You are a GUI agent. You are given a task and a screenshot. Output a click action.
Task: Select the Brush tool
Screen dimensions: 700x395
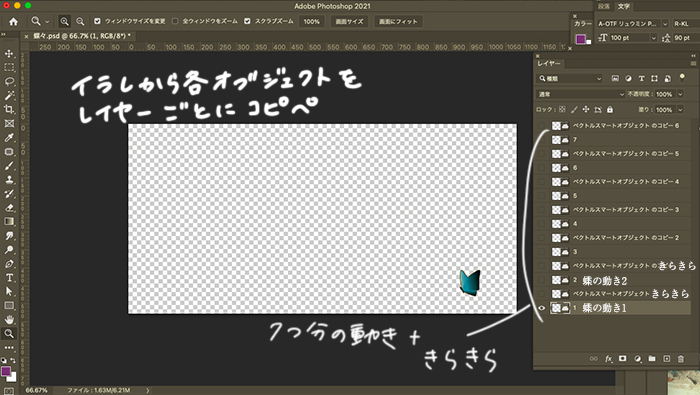pyautogui.click(x=9, y=166)
